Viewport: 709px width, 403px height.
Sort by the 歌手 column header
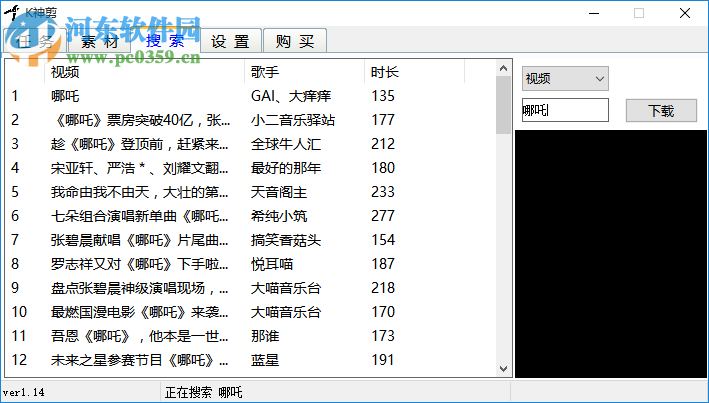point(304,72)
